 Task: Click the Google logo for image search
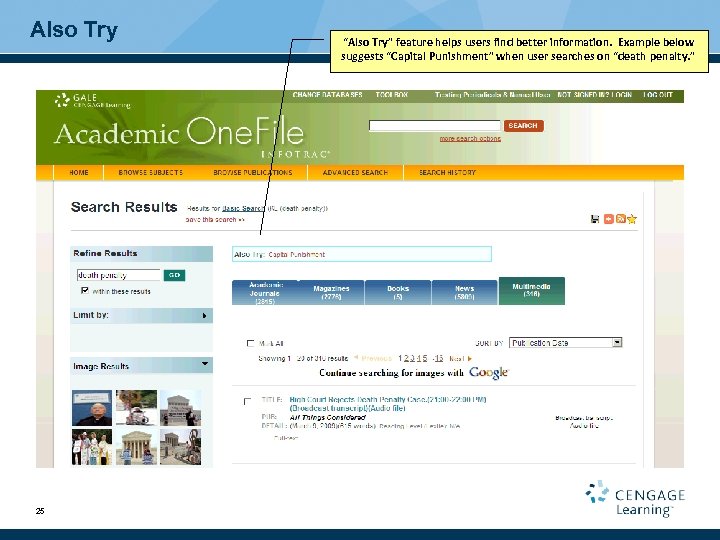[x=489, y=372]
